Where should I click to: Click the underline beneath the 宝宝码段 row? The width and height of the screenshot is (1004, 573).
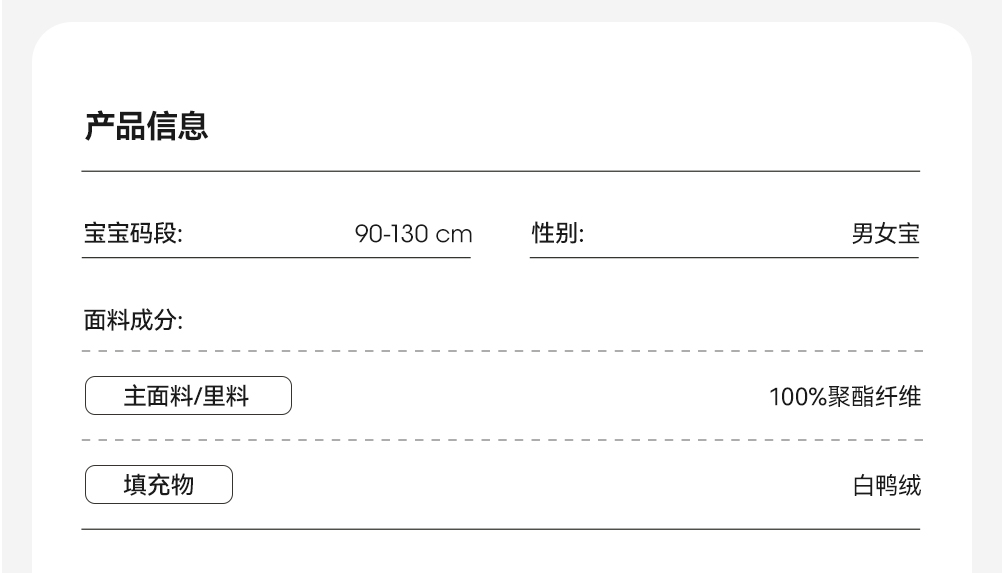(276, 257)
